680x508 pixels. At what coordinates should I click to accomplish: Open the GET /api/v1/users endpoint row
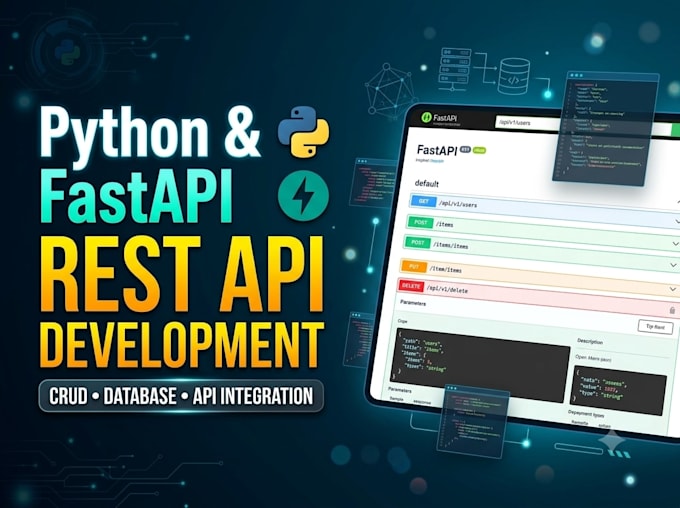click(545, 209)
